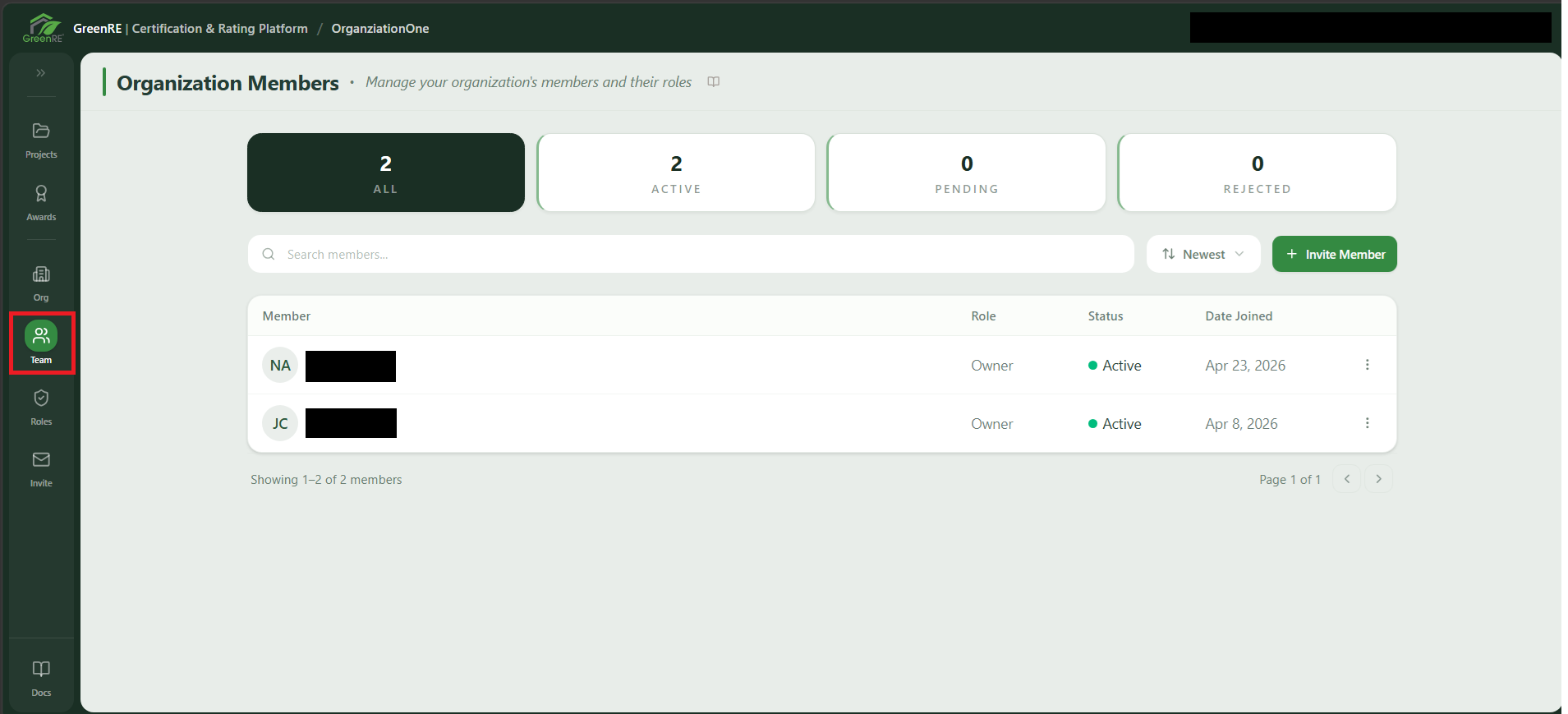Show REJECTED members
1568x714 pixels.
(1258, 173)
